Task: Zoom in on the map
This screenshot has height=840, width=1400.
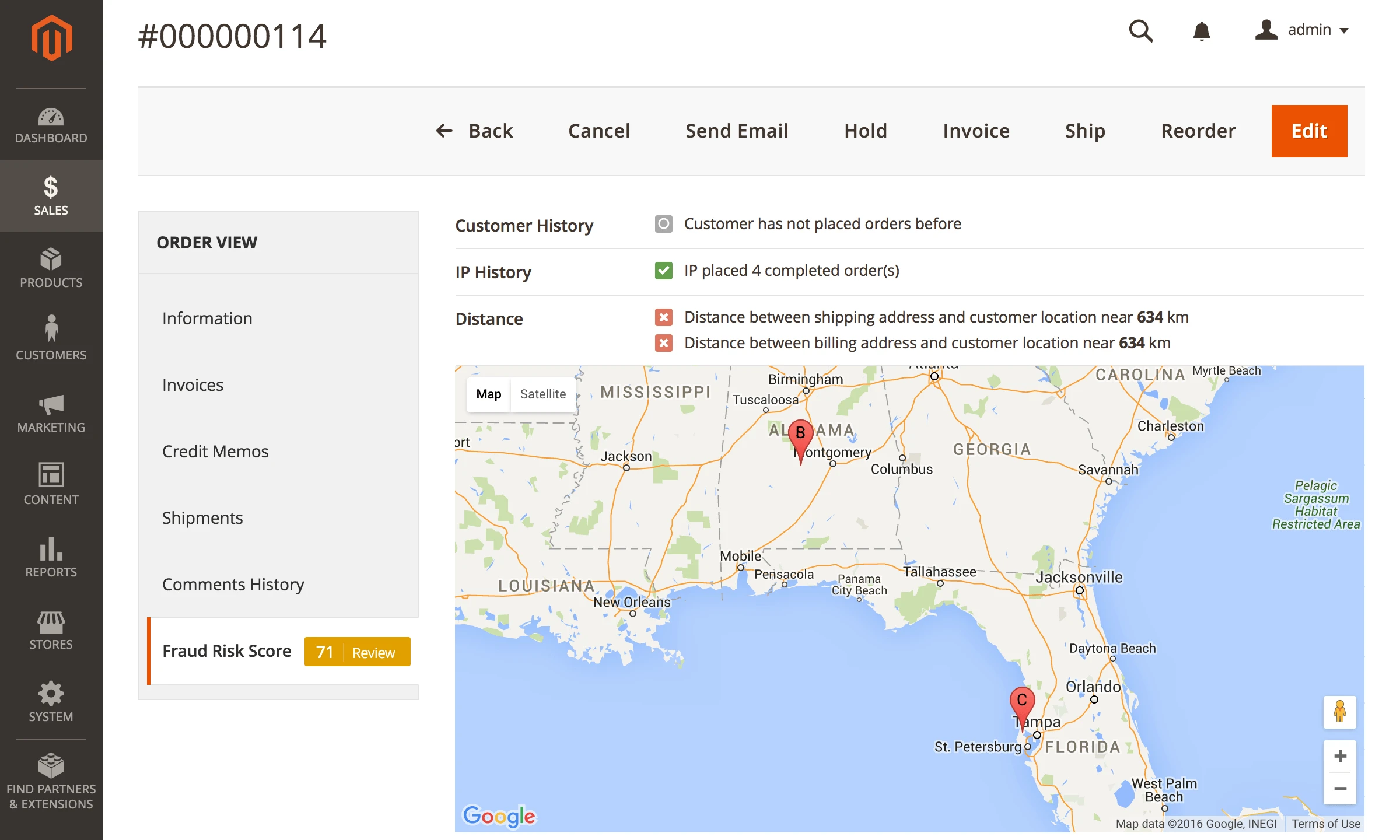Action: [x=1339, y=757]
